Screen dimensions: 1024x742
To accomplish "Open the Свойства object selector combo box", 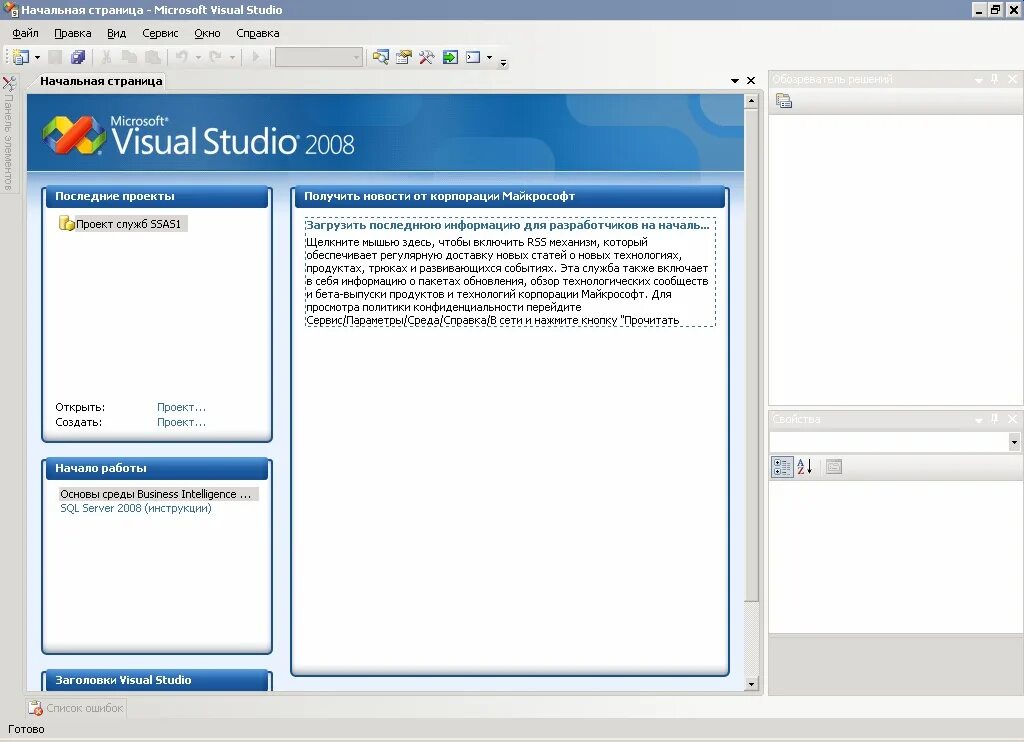I will [895, 442].
